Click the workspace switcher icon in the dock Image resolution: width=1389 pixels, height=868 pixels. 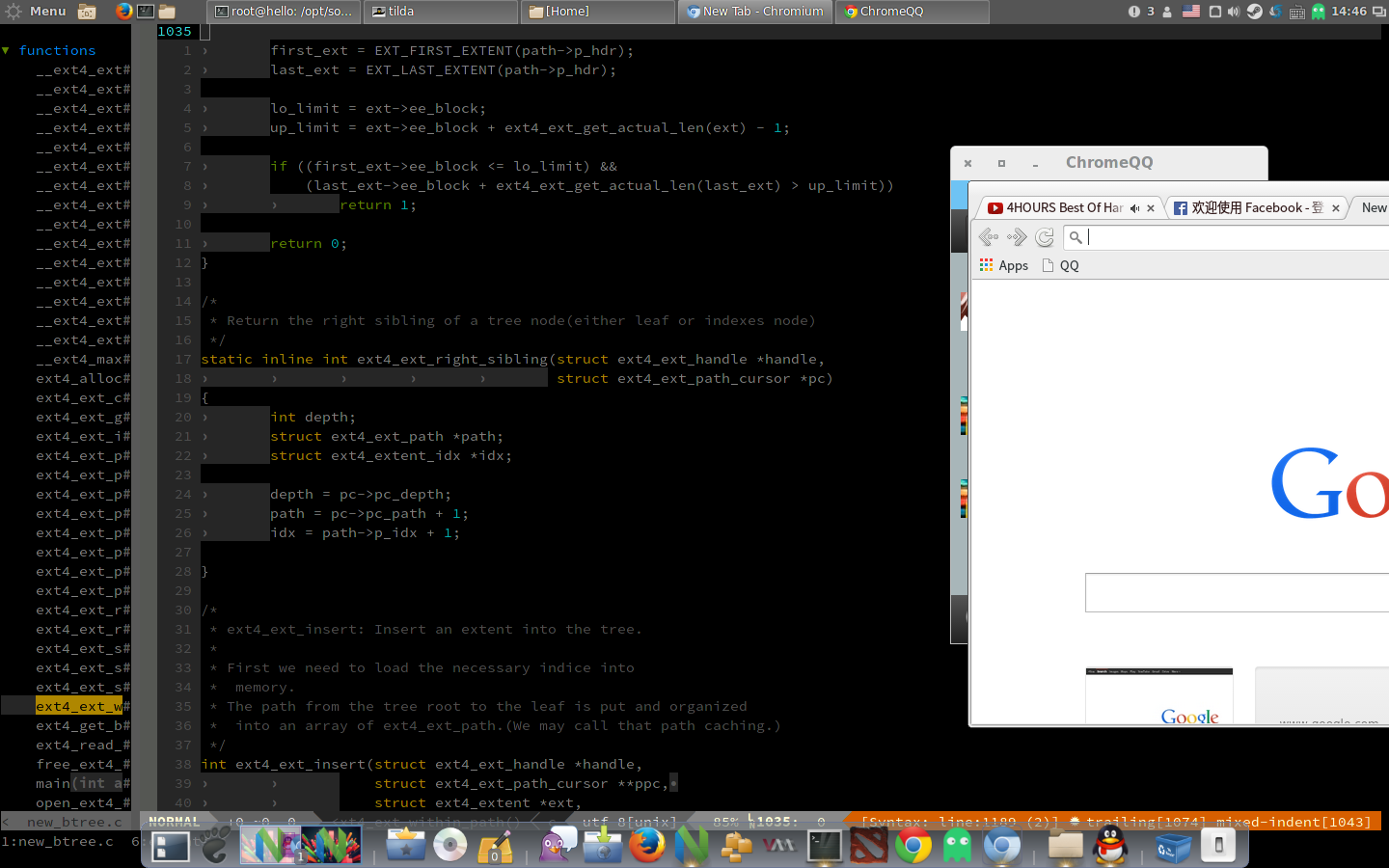coord(172,846)
